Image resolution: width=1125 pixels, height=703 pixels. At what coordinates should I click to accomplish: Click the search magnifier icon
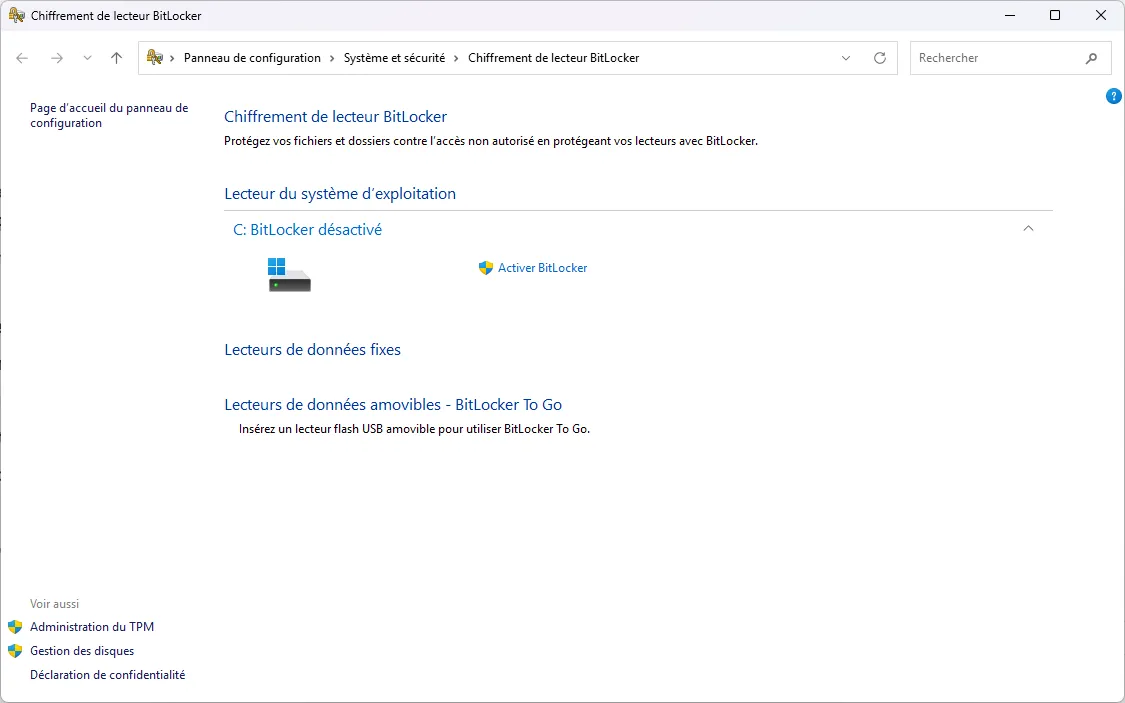pyautogui.click(x=1092, y=58)
